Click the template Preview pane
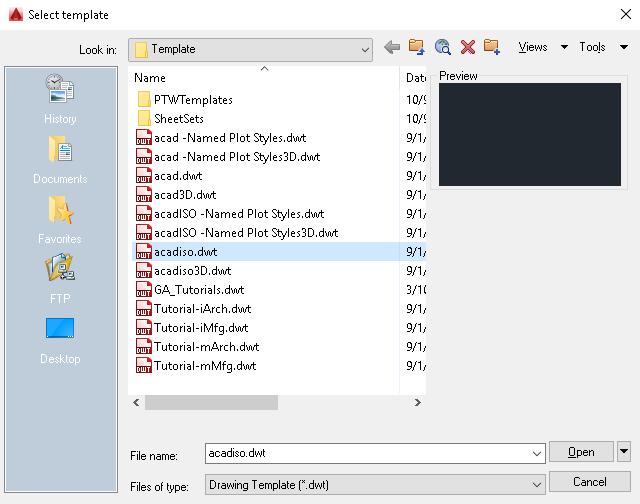640x504 pixels. [x=530, y=134]
